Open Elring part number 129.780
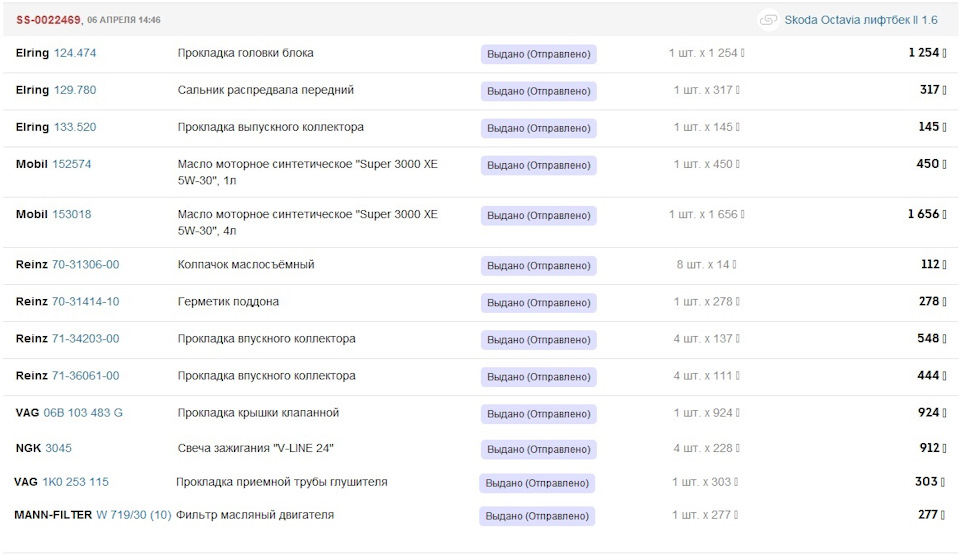 point(75,90)
